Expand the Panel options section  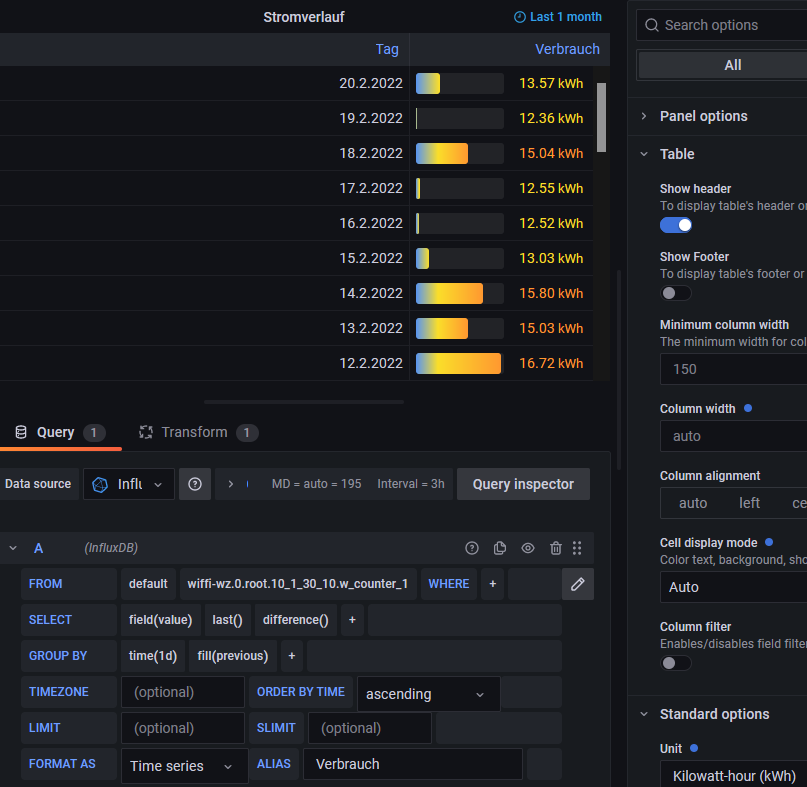click(x=703, y=116)
